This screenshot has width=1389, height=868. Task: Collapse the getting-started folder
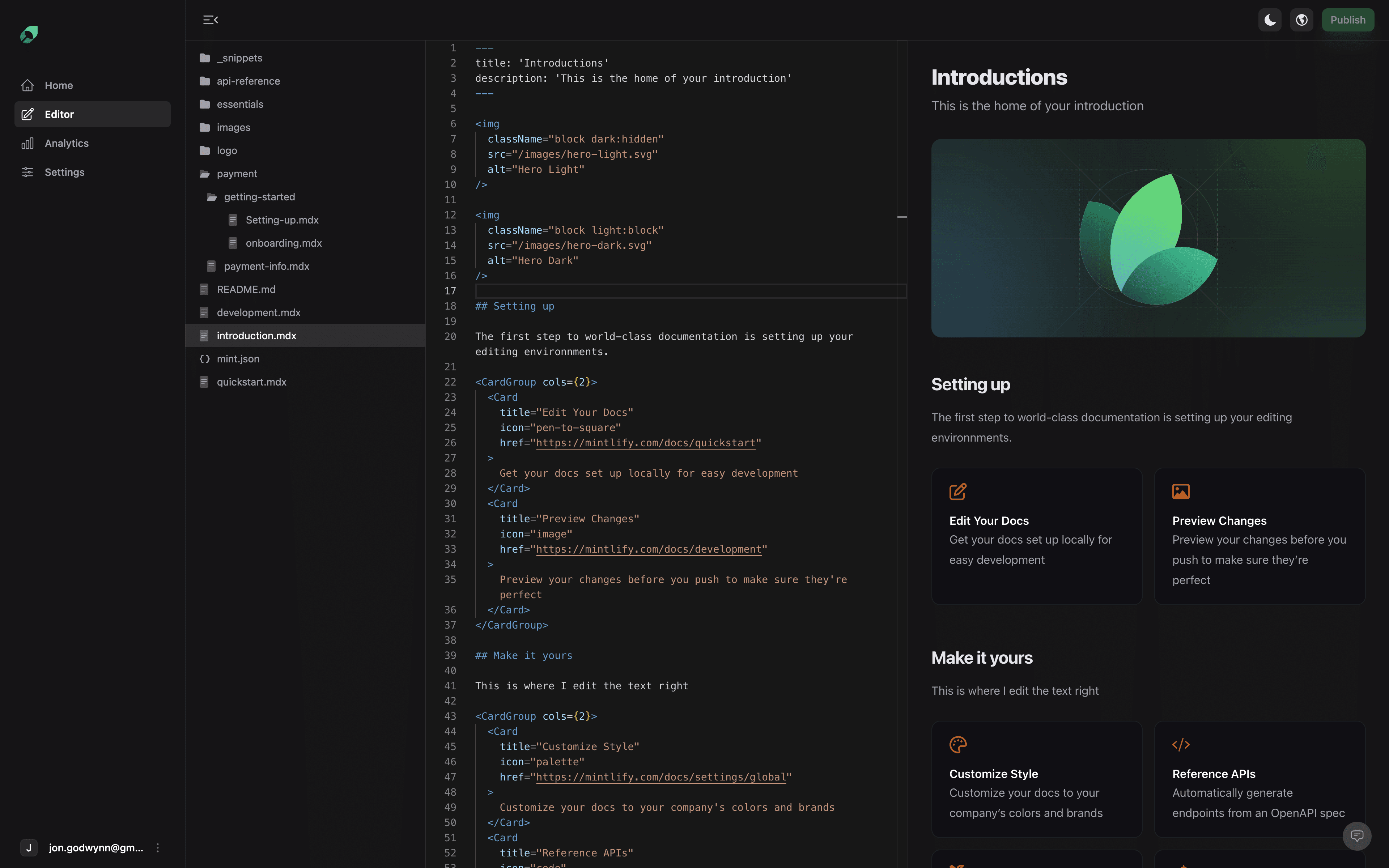point(259,197)
